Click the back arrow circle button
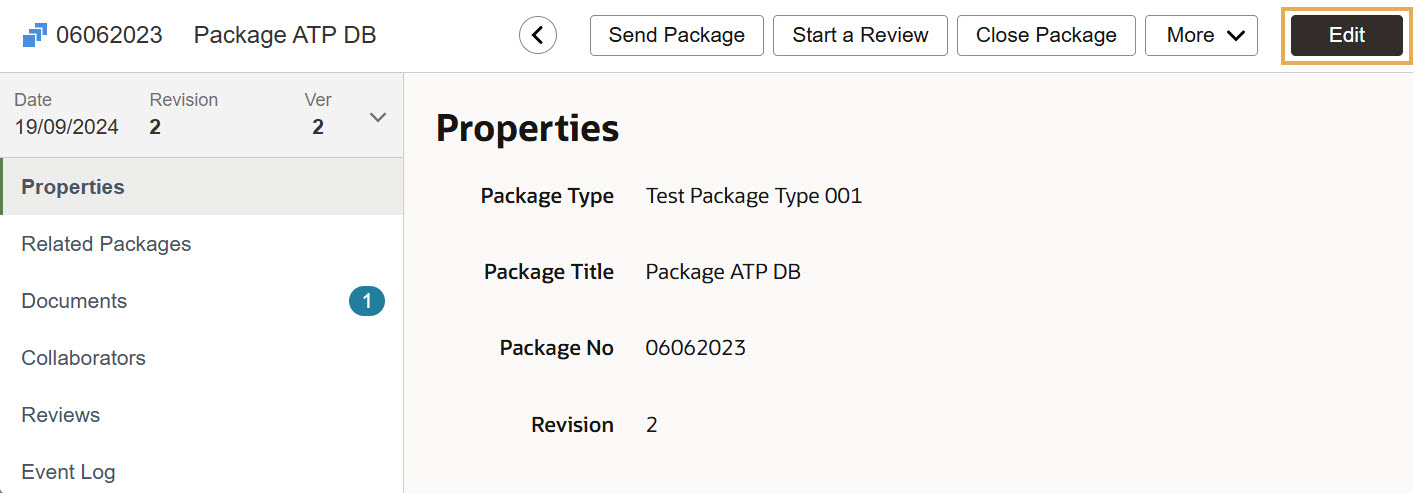 point(538,36)
